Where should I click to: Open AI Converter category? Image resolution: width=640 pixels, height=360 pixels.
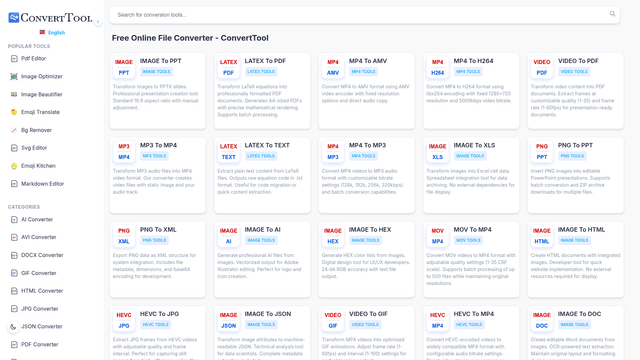[x=37, y=219]
